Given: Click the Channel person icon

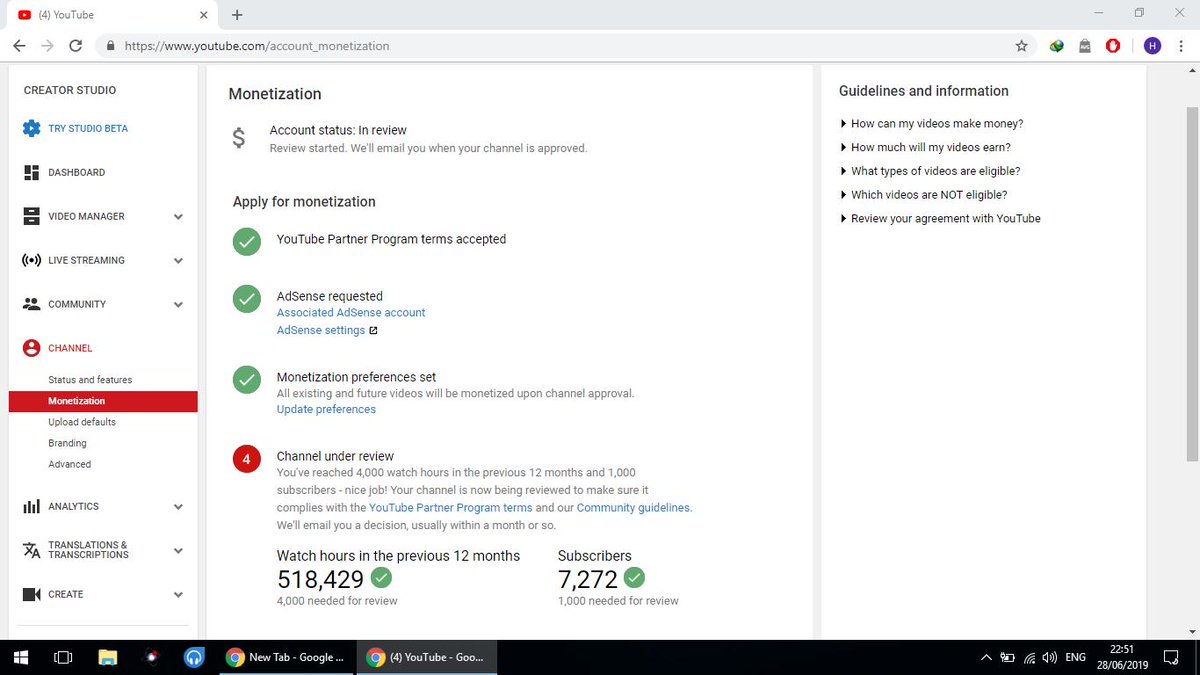Looking at the screenshot, I should point(31,348).
